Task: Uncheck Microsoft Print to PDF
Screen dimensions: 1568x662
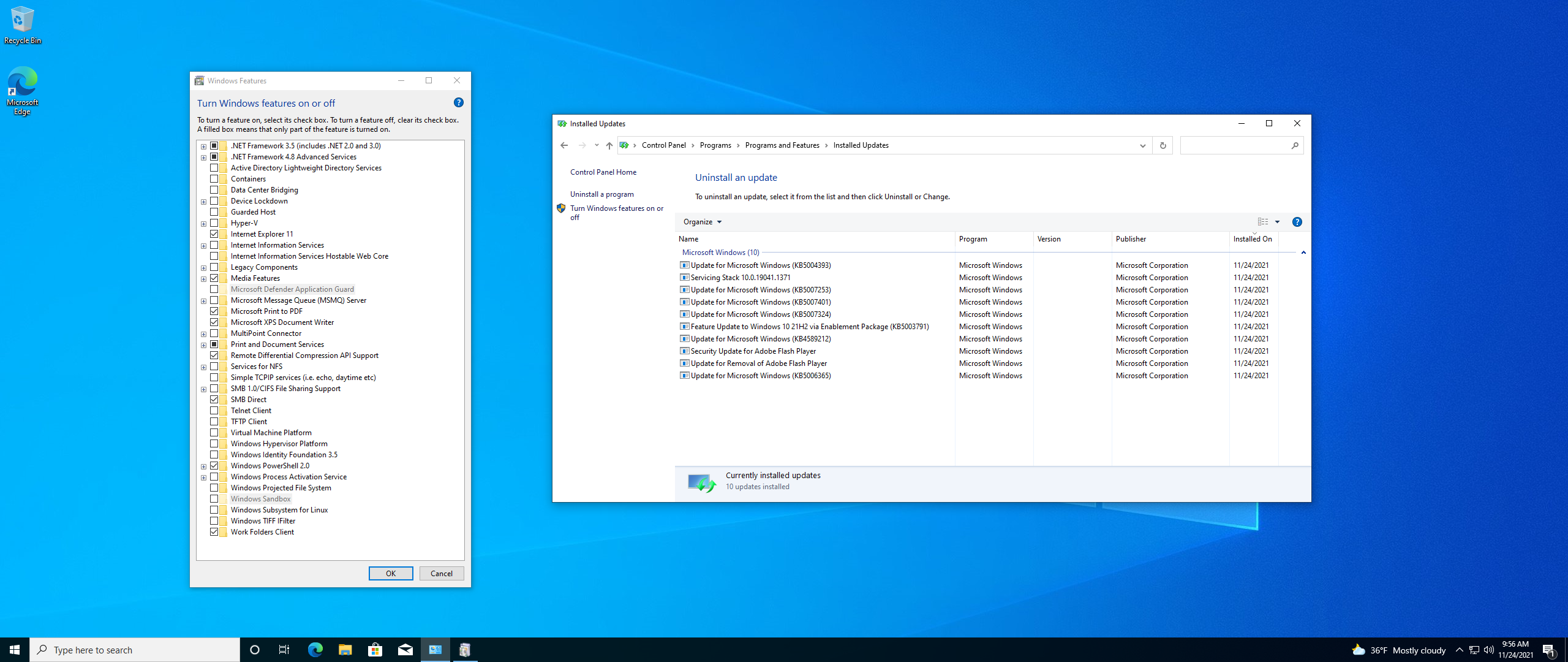Action: point(214,311)
